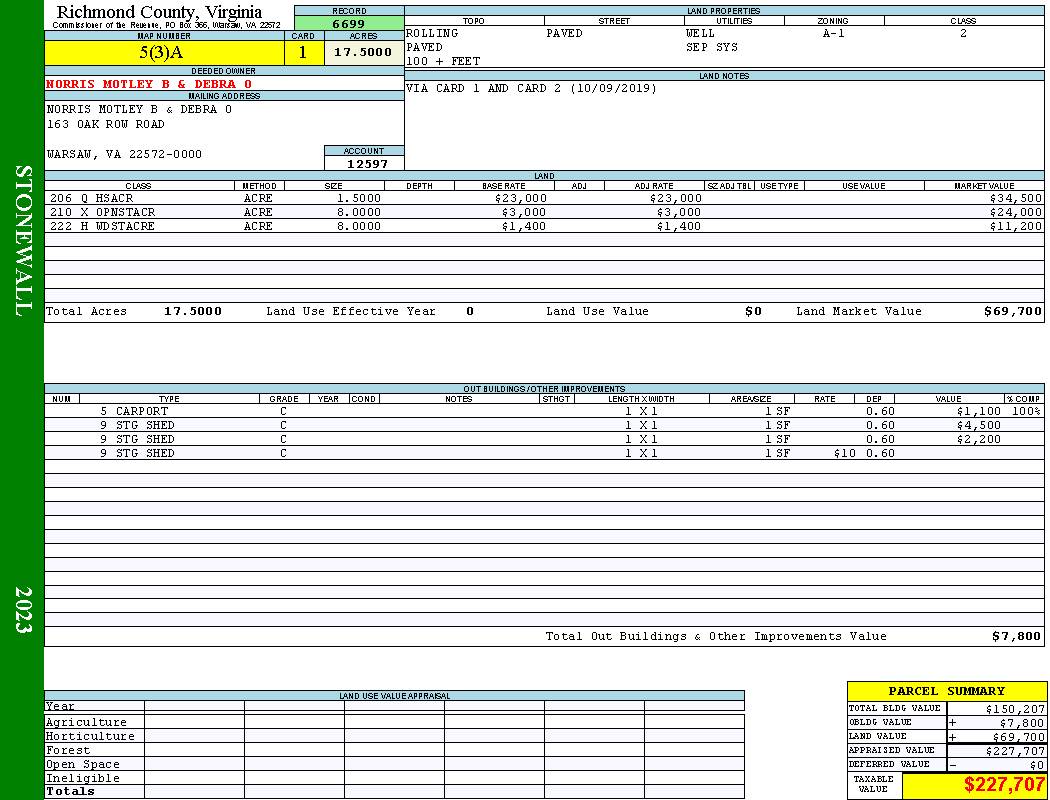The width and height of the screenshot is (1050, 800).
Task: Select the Horticulture row label
Action: coord(90,736)
